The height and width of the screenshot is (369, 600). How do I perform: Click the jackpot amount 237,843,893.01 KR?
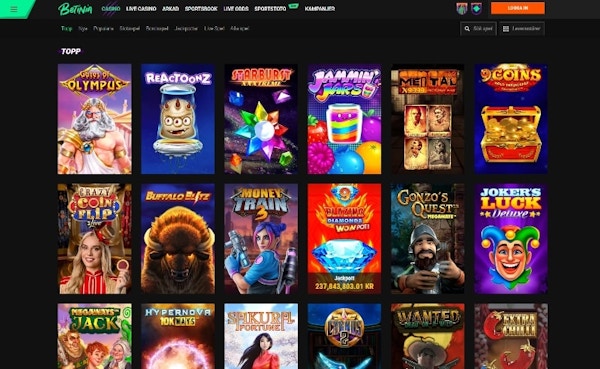(x=344, y=286)
